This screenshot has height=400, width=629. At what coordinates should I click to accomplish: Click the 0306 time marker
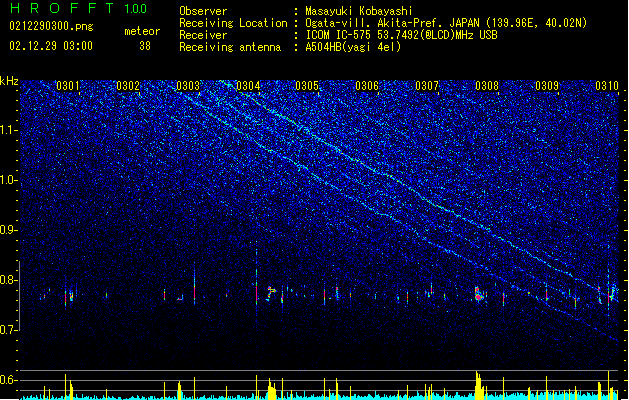[367, 86]
